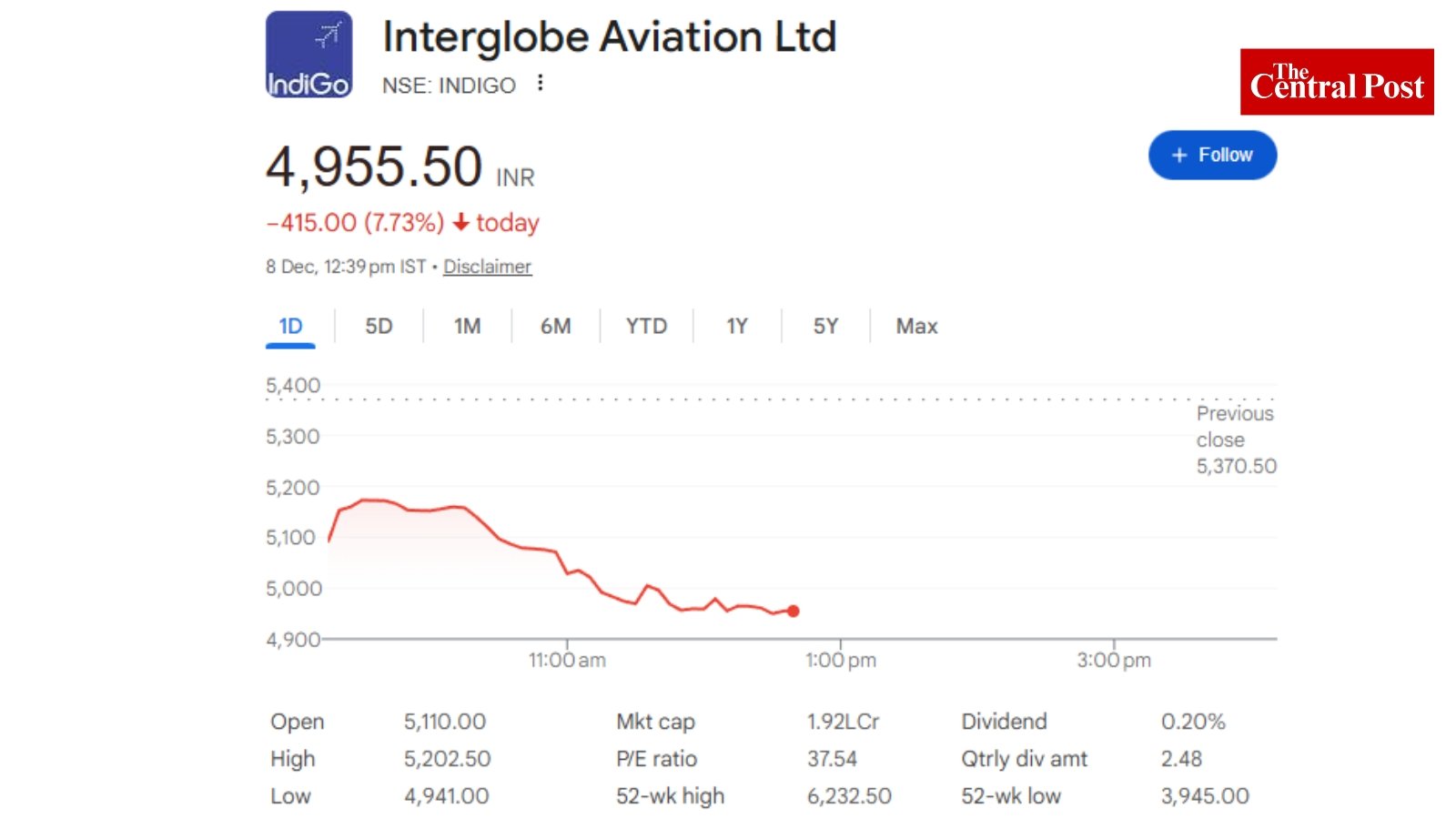Click the plus icon inside the Follow button
Screen dimensions: 1456x819
1180,155
